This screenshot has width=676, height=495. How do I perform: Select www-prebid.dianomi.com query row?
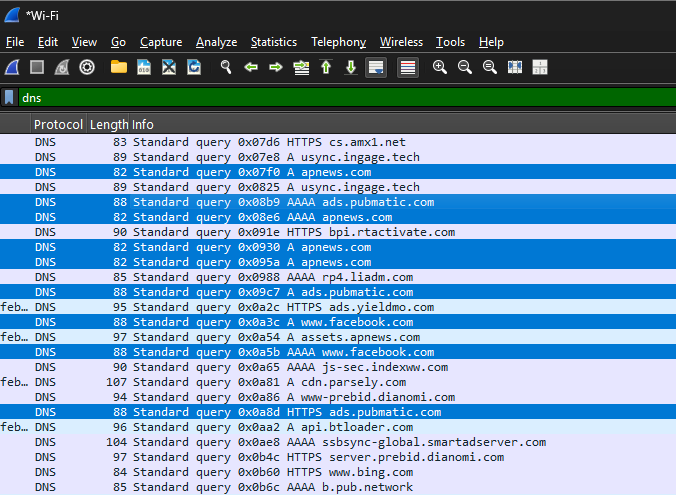pyautogui.click(x=338, y=397)
